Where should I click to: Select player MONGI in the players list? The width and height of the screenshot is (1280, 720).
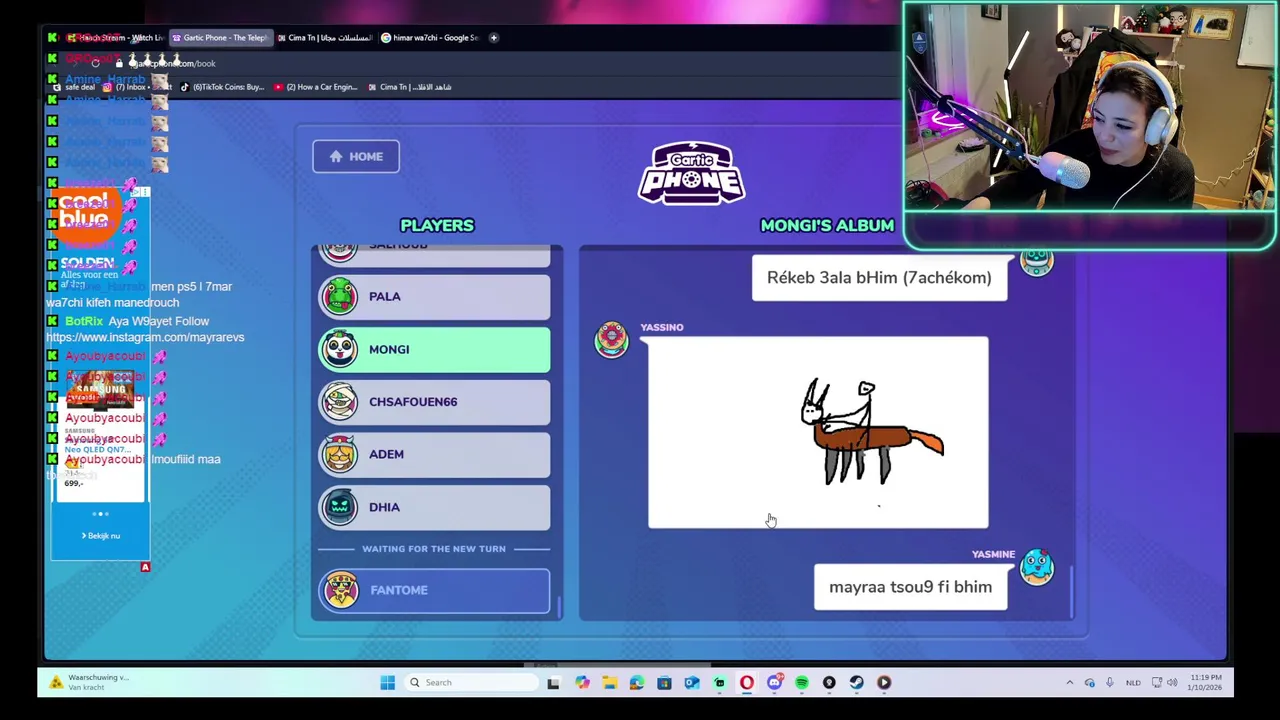434,349
